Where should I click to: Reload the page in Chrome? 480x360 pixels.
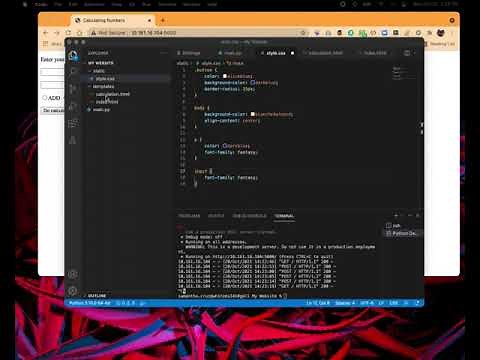pos(68,33)
